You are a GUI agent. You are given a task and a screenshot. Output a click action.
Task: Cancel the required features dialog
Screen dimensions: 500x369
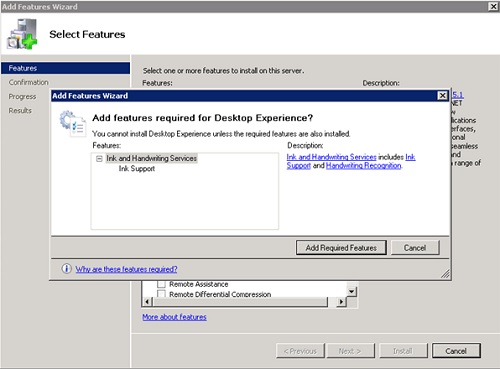coord(415,248)
